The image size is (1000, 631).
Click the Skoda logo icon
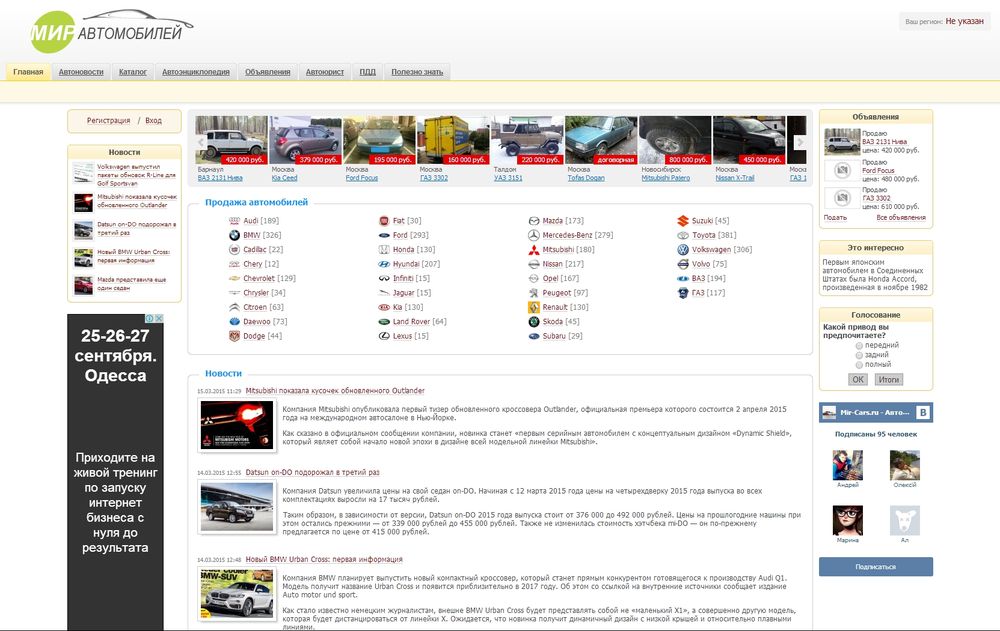coord(534,322)
